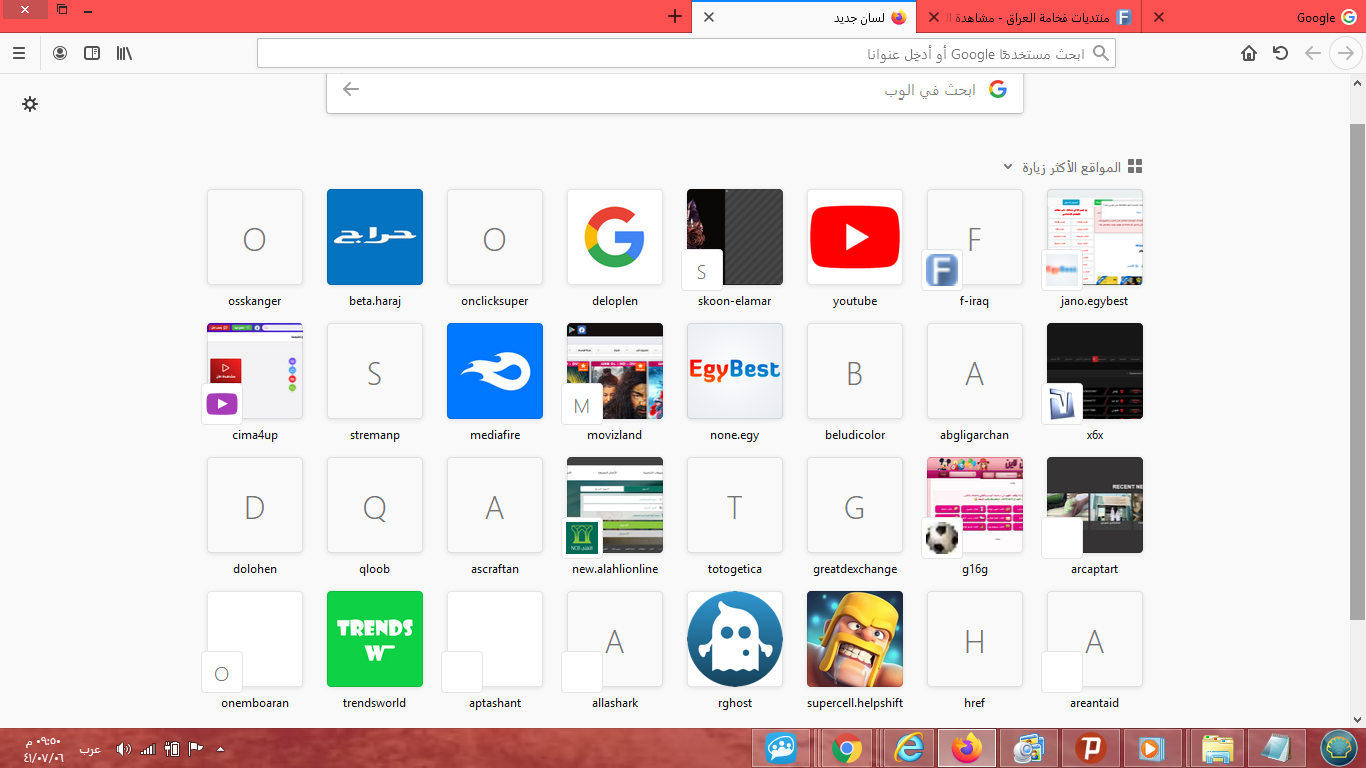Open the cima4up thumbnail tile

coord(255,371)
